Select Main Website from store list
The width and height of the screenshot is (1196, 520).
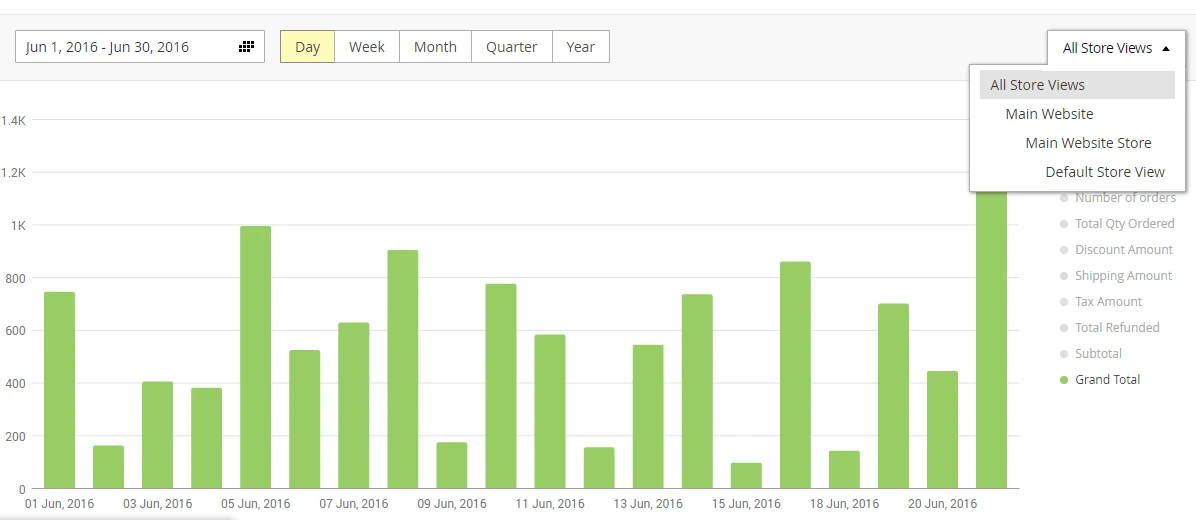[1049, 114]
